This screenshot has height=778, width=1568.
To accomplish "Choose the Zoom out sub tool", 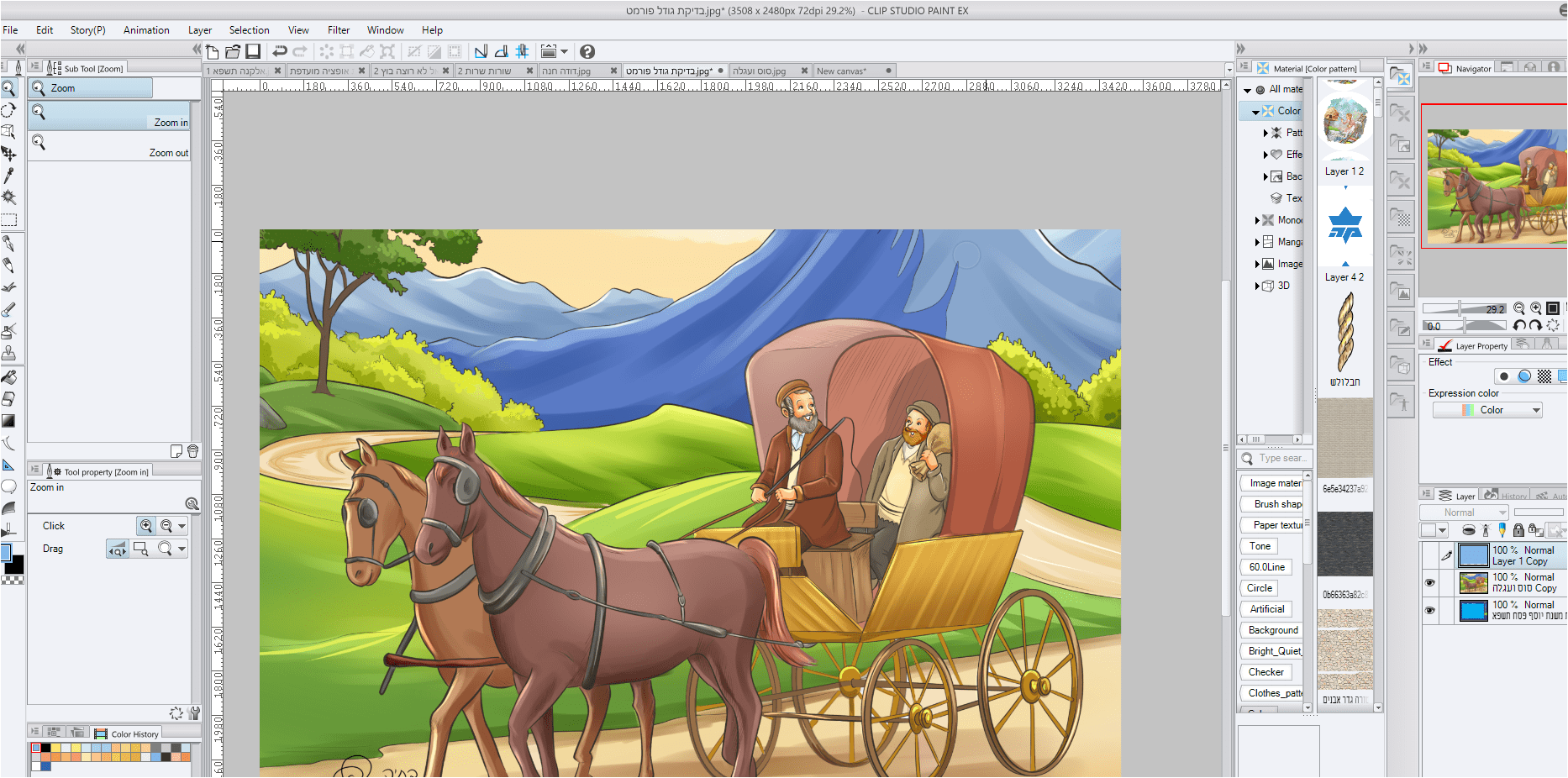I will tap(109, 145).
